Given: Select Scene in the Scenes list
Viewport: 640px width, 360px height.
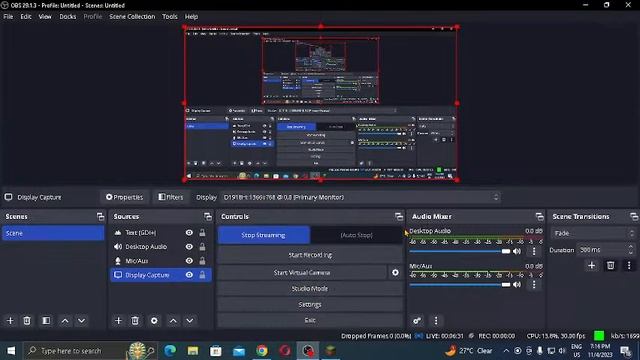Looking at the screenshot, I should pyautogui.click(x=53, y=233).
